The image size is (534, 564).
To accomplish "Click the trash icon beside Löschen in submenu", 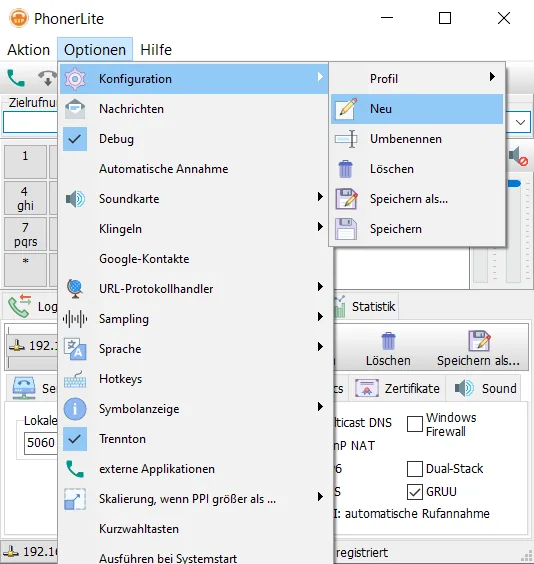I will click(x=346, y=169).
